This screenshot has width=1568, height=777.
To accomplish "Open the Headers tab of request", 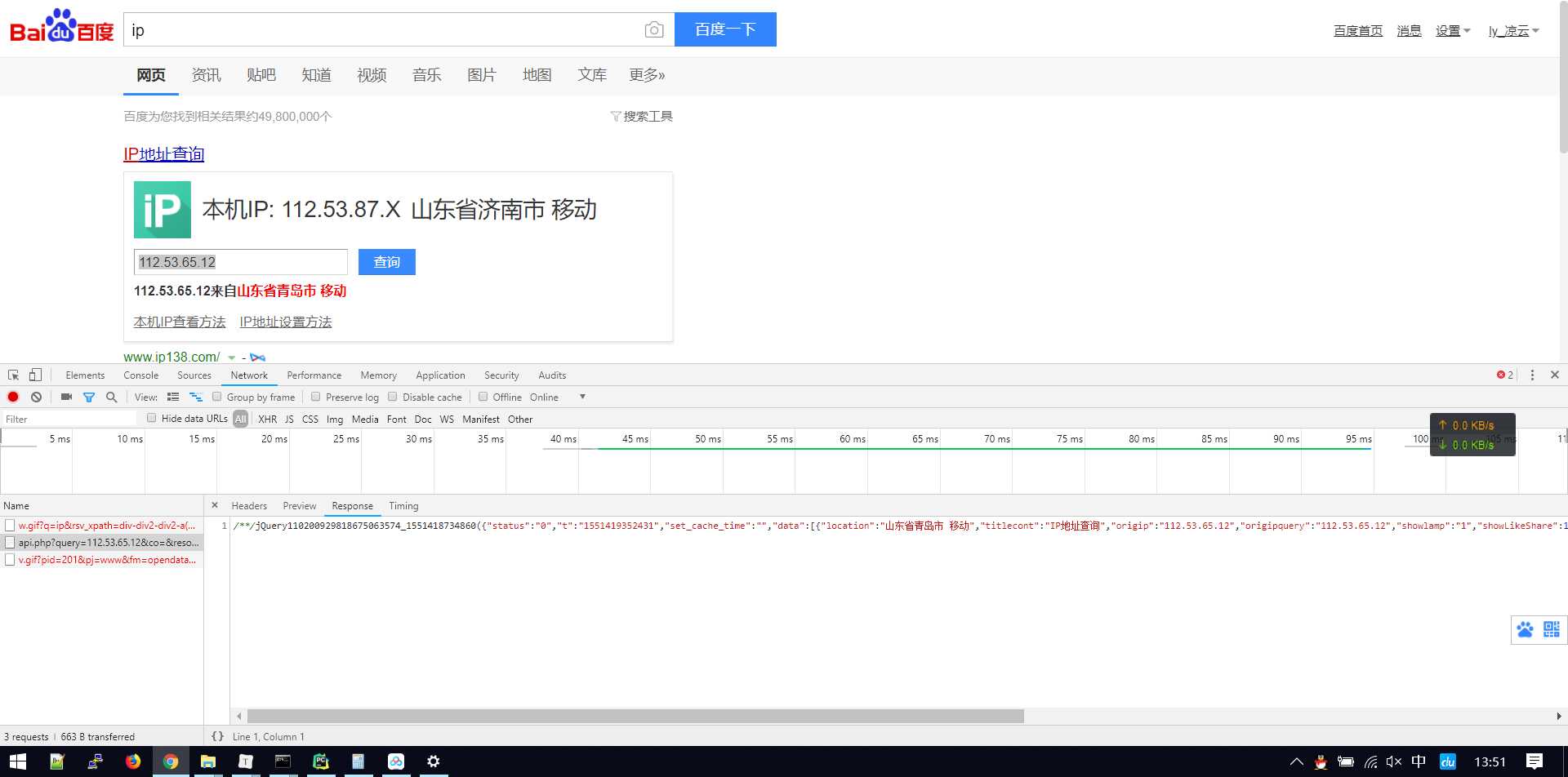I will tap(249, 505).
